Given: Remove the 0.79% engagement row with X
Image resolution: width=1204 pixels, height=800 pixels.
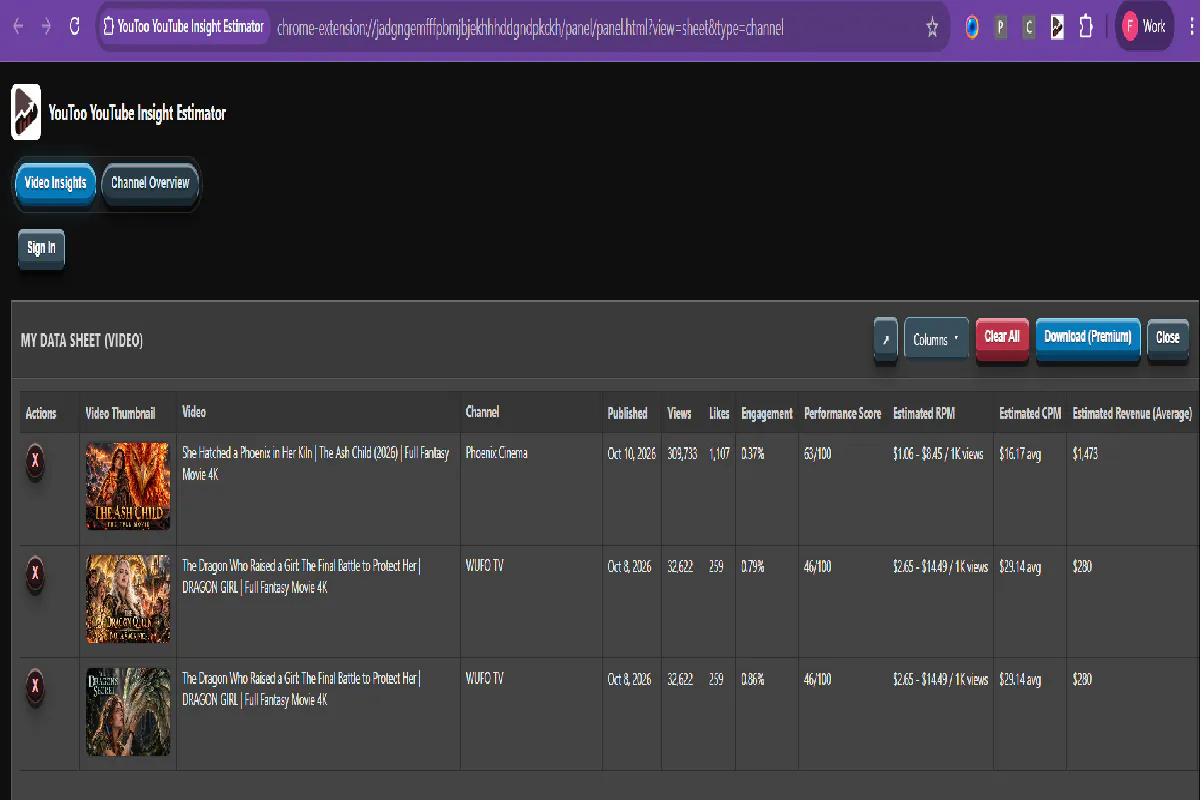Looking at the screenshot, I should click(x=36, y=573).
